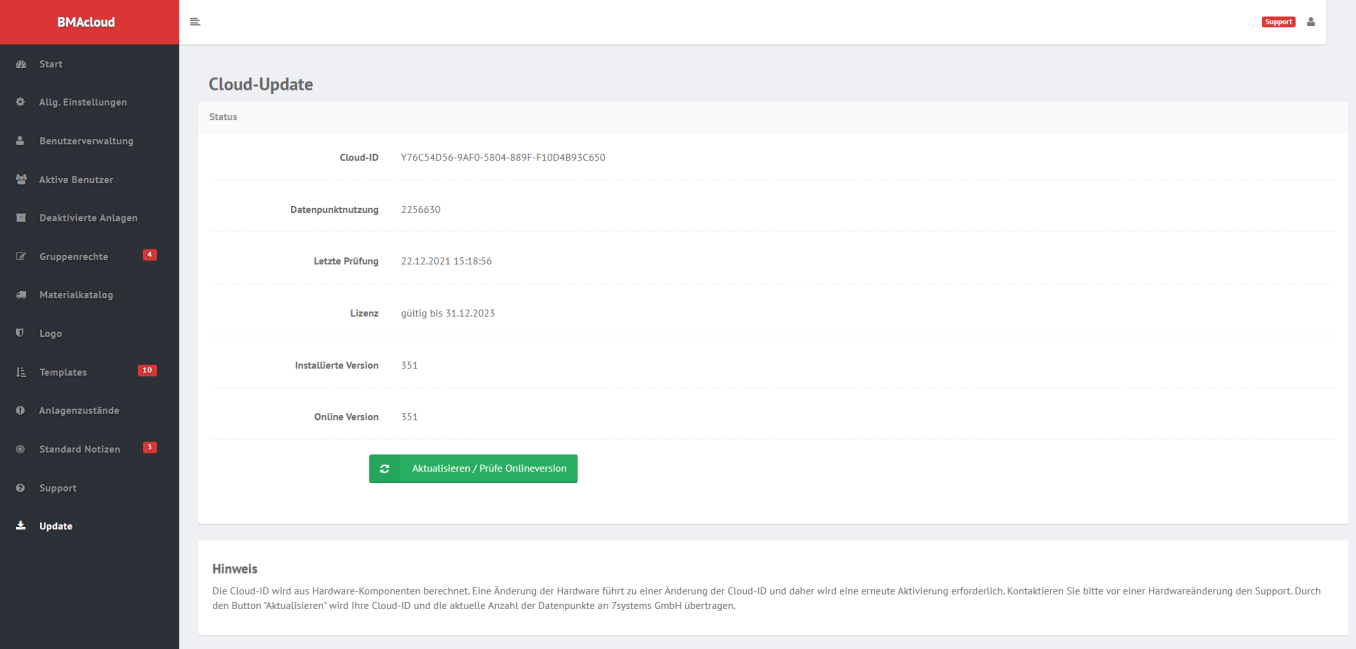Open the user account icon at top right

1311,22
